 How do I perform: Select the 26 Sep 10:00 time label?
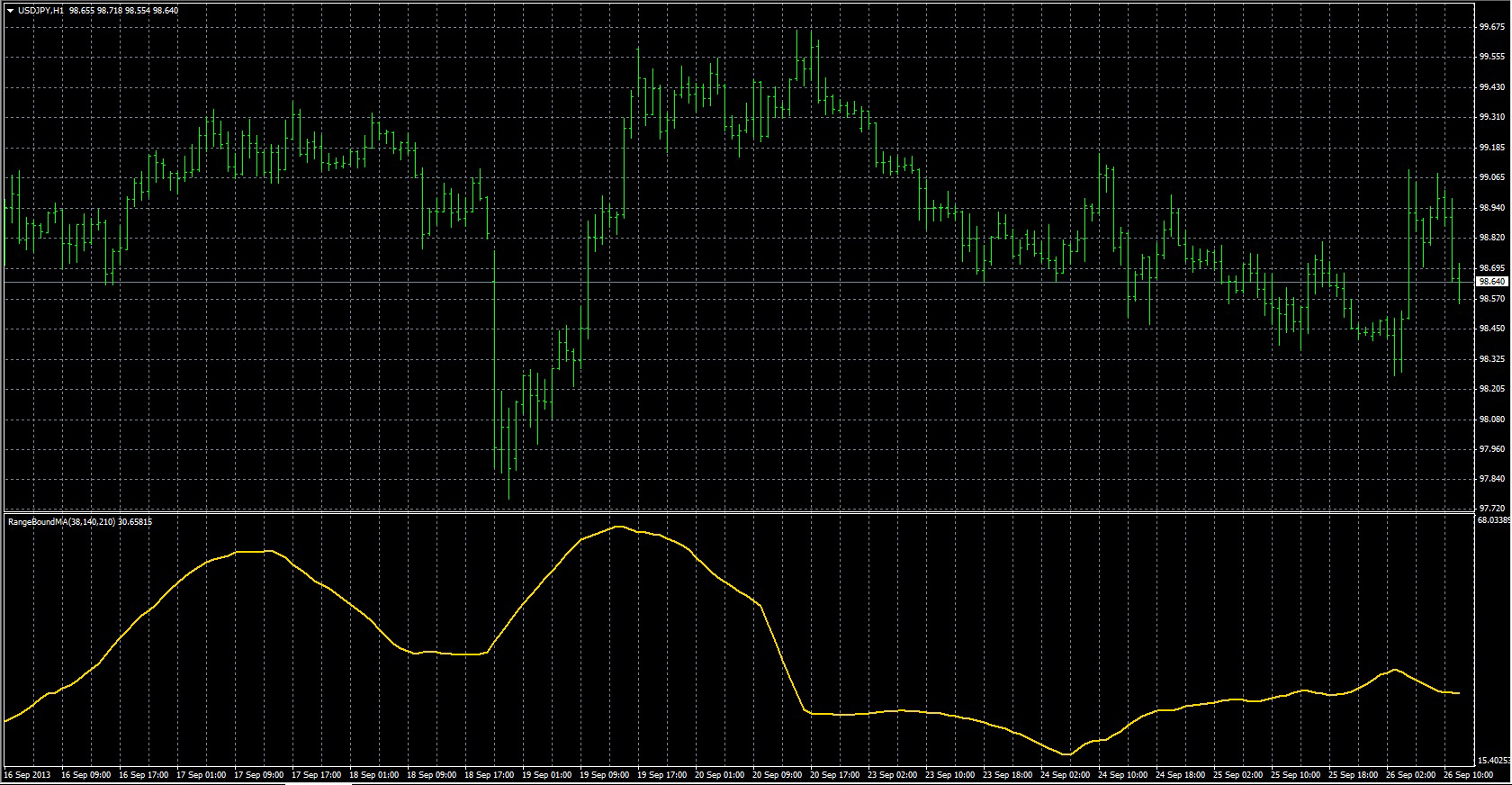point(1468,775)
